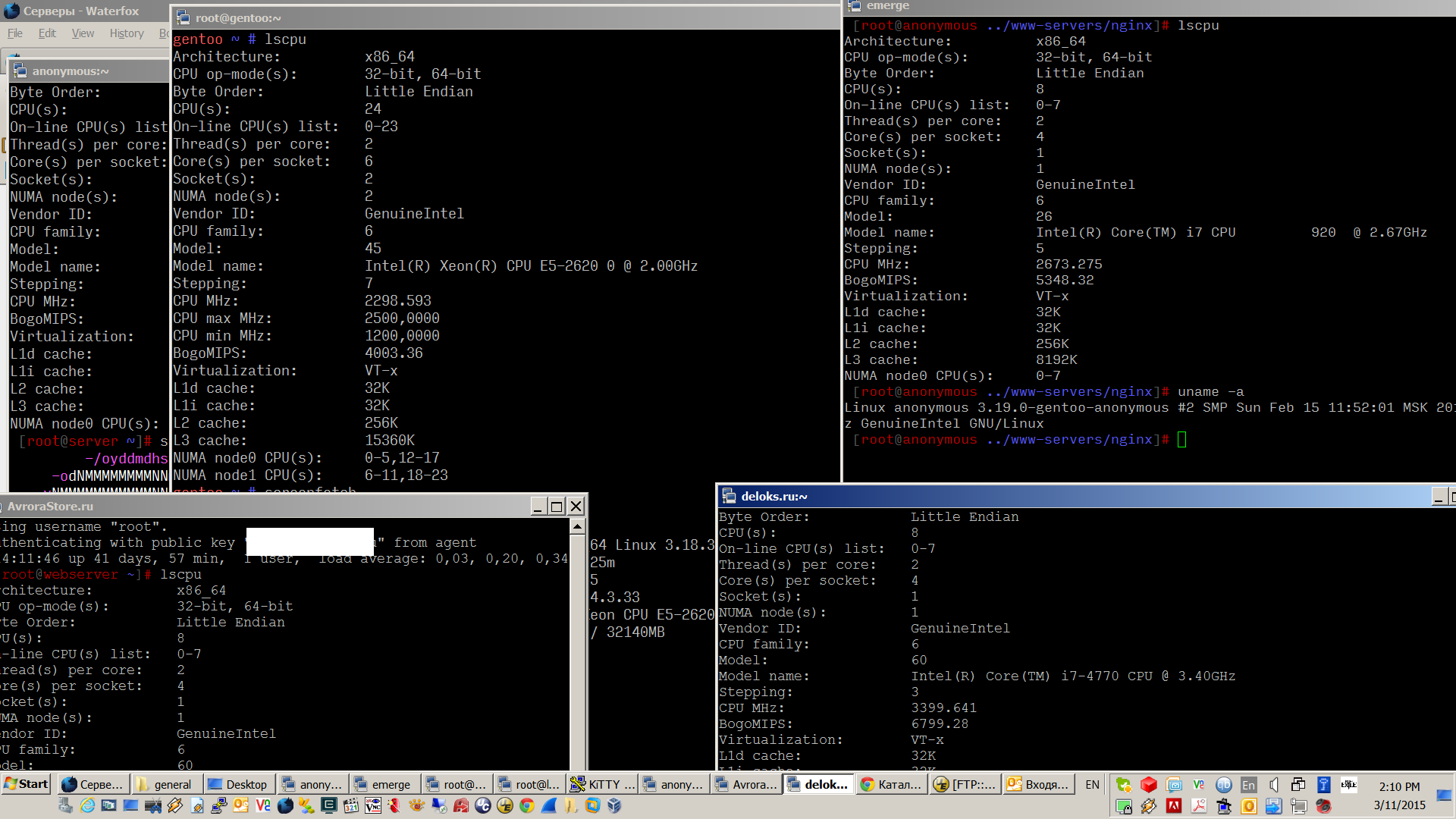
Task: Open the History menu in Waterfox
Action: click(126, 33)
